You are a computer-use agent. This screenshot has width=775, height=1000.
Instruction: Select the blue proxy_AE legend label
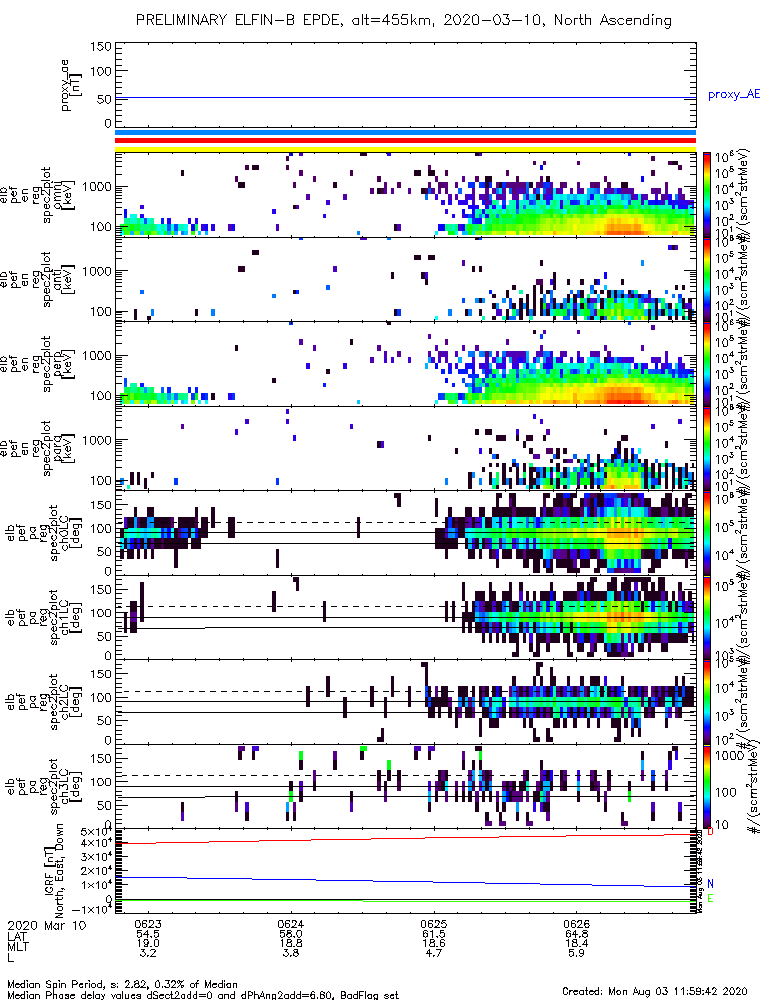[734, 95]
